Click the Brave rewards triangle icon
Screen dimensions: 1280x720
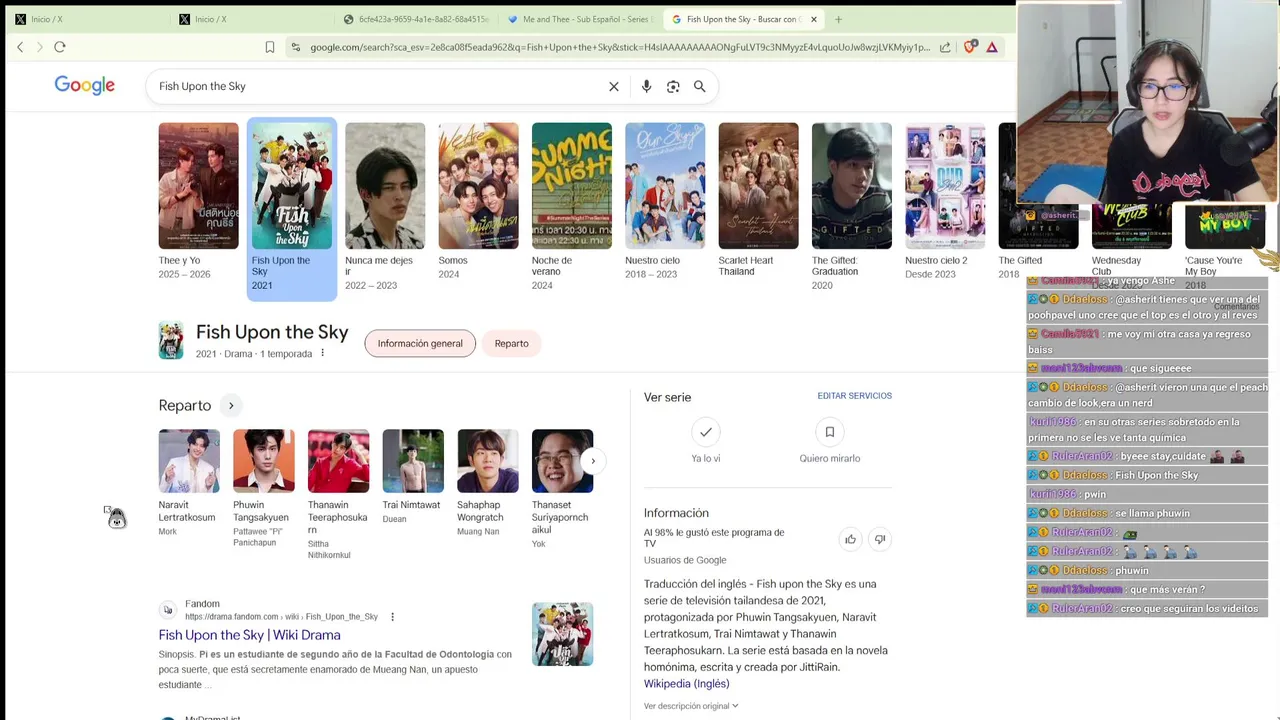992,47
